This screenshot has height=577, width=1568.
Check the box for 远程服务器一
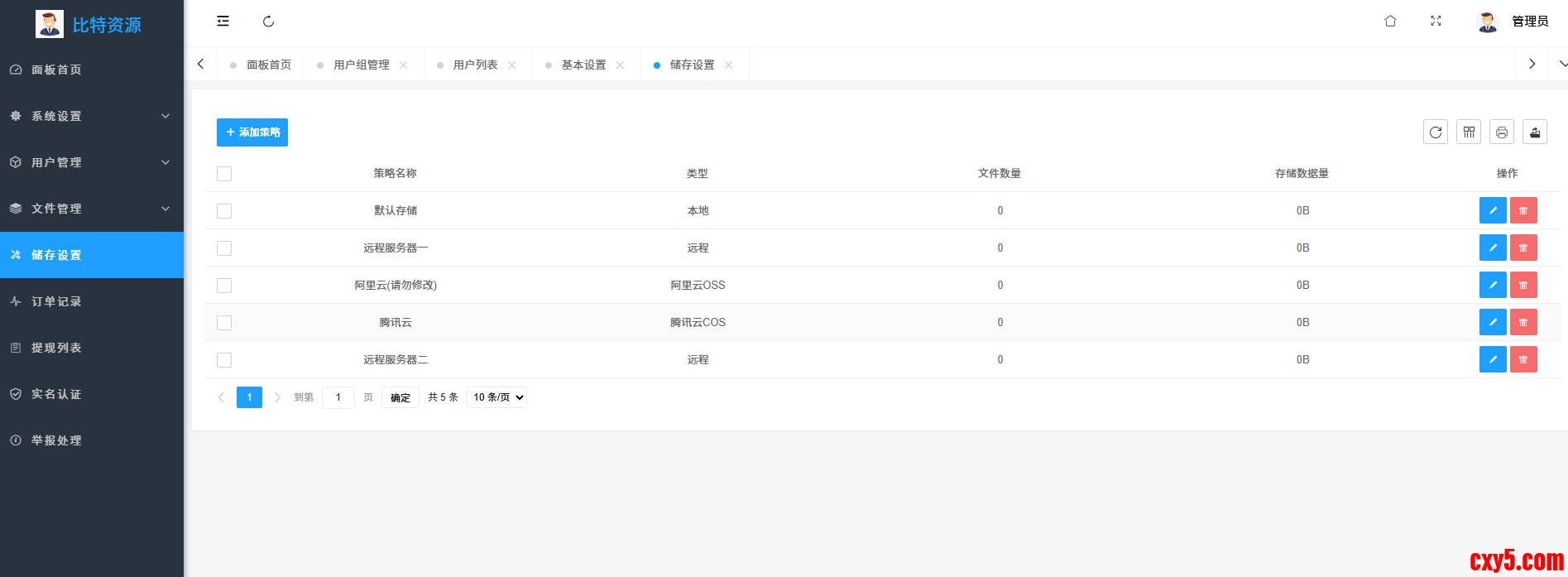pyautogui.click(x=224, y=248)
